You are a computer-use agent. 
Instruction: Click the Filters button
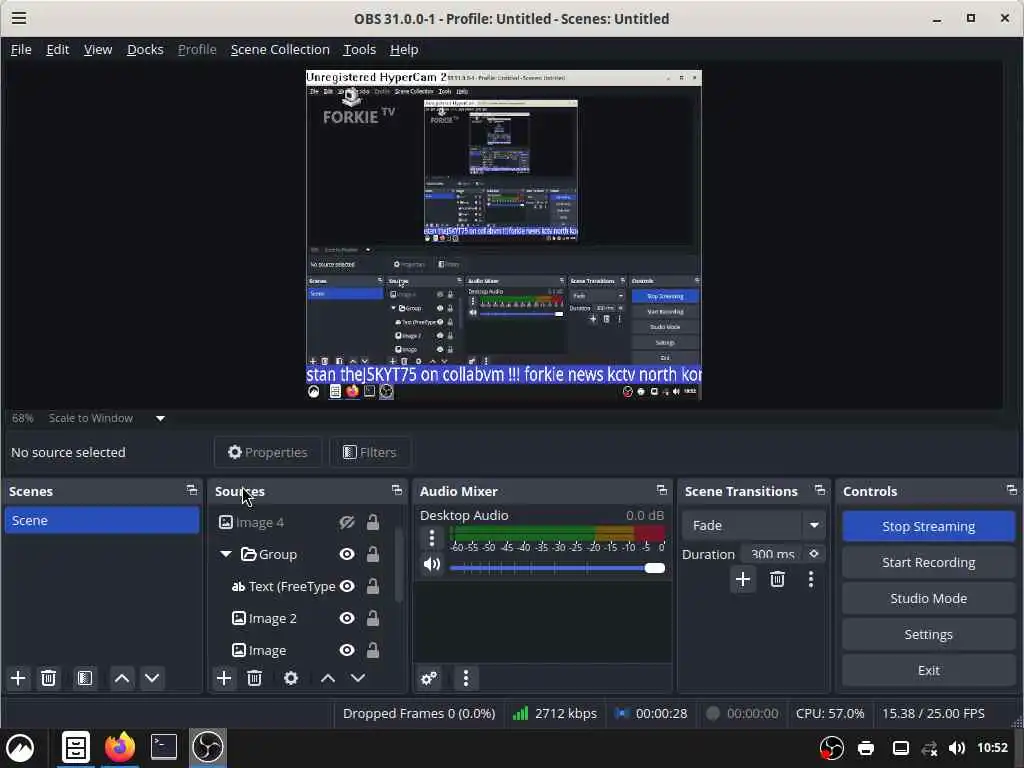370,452
